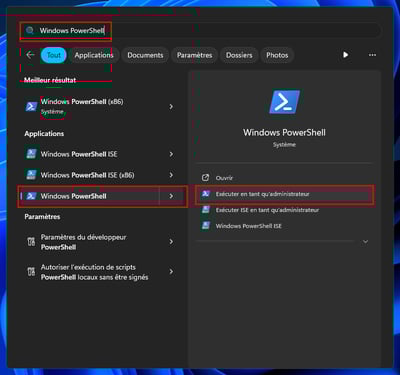This screenshot has width=400, height=375.
Task: Choose Exécuter en tant qu'administrateur
Action: (x=284, y=194)
